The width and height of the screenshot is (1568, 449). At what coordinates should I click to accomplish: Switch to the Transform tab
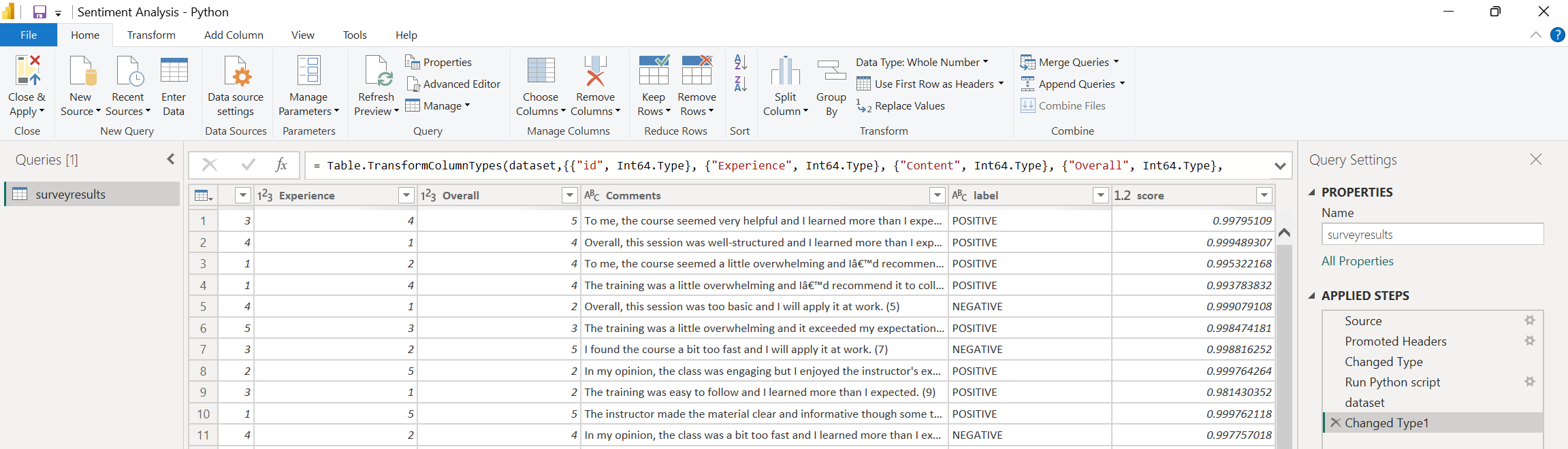151,35
